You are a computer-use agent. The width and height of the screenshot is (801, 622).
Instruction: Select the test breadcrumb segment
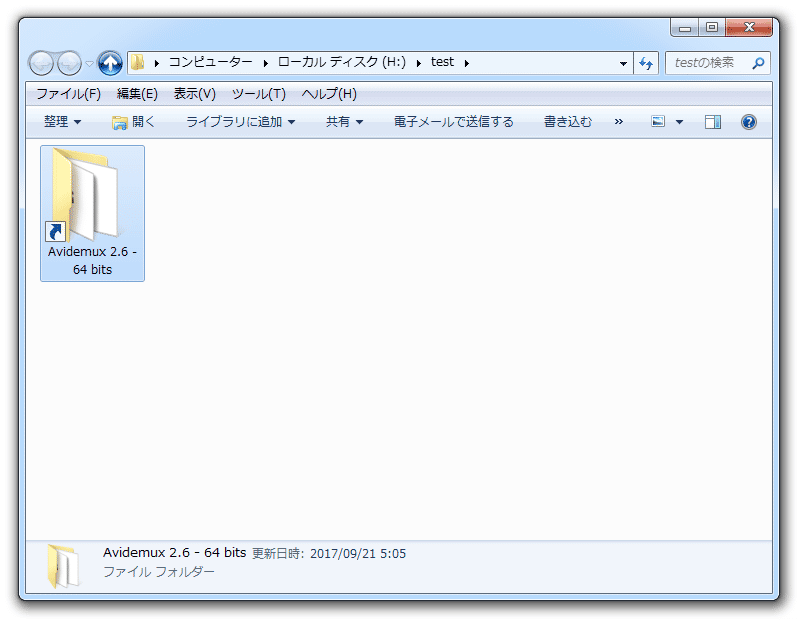point(442,62)
